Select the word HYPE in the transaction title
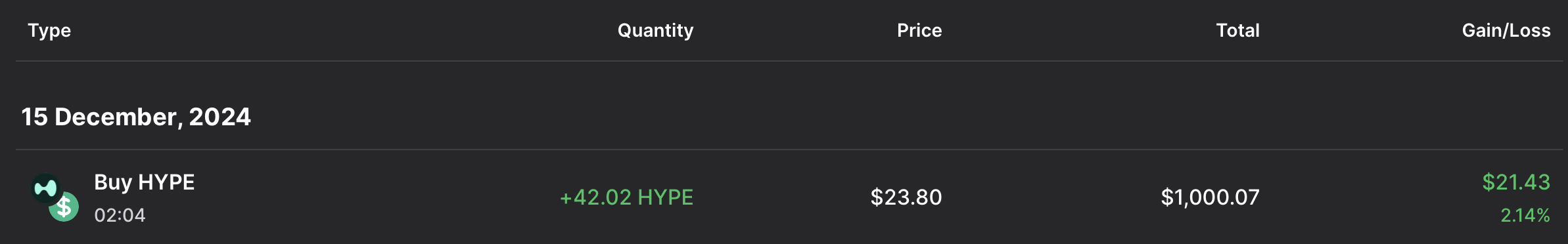1568x244 pixels. pyautogui.click(x=166, y=182)
